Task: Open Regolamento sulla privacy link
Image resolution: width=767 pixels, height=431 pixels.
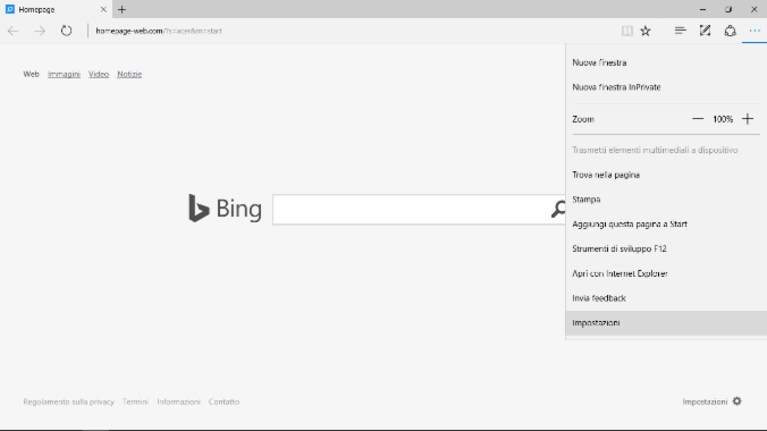Action: pyautogui.click(x=68, y=402)
